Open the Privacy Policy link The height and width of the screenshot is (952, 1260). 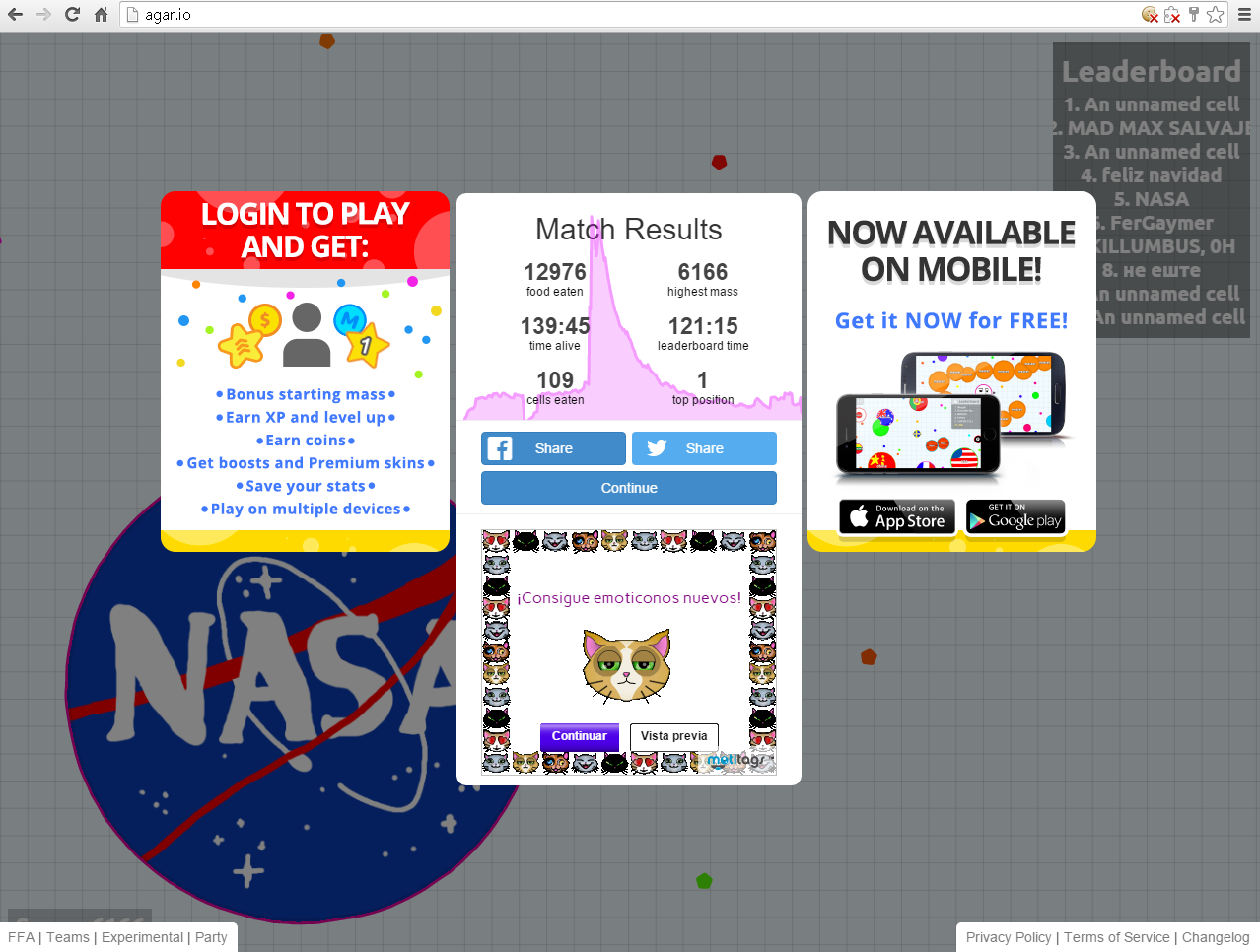(x=1009, y=937)
